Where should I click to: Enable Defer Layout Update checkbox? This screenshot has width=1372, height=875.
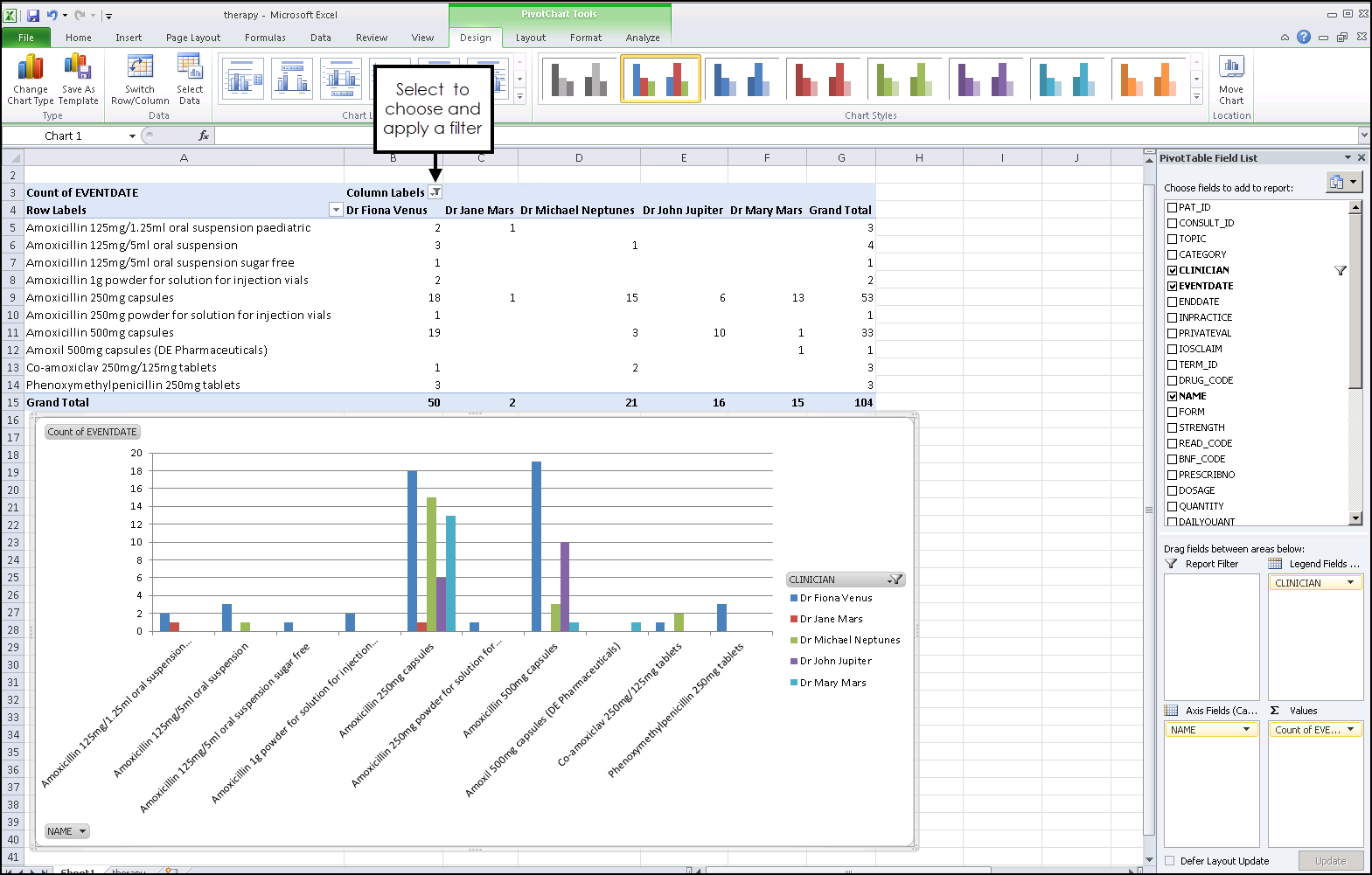[1170, 861]
